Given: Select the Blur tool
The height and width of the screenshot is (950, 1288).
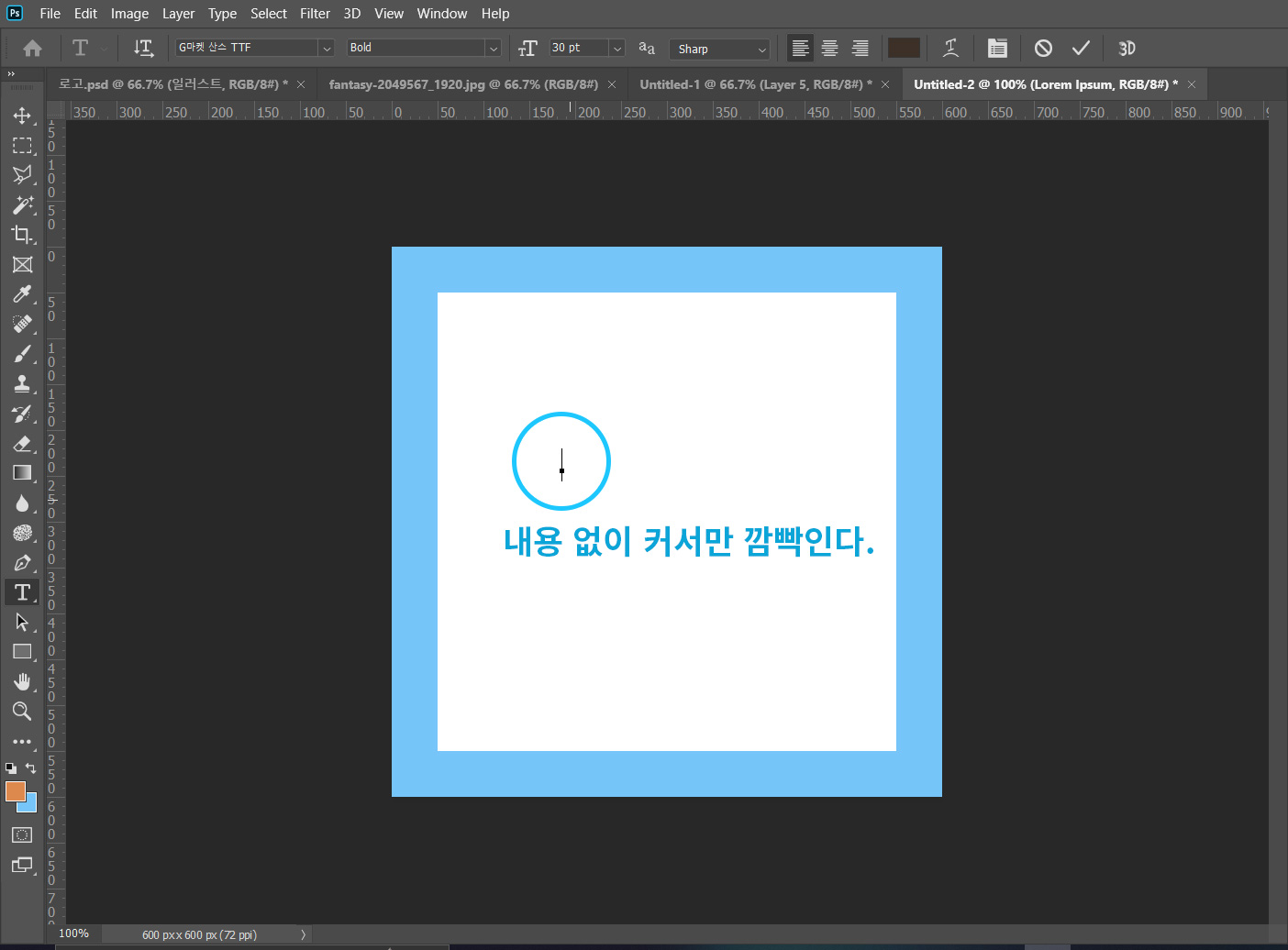Looking at the screenshot, I should tap(22, 503).
